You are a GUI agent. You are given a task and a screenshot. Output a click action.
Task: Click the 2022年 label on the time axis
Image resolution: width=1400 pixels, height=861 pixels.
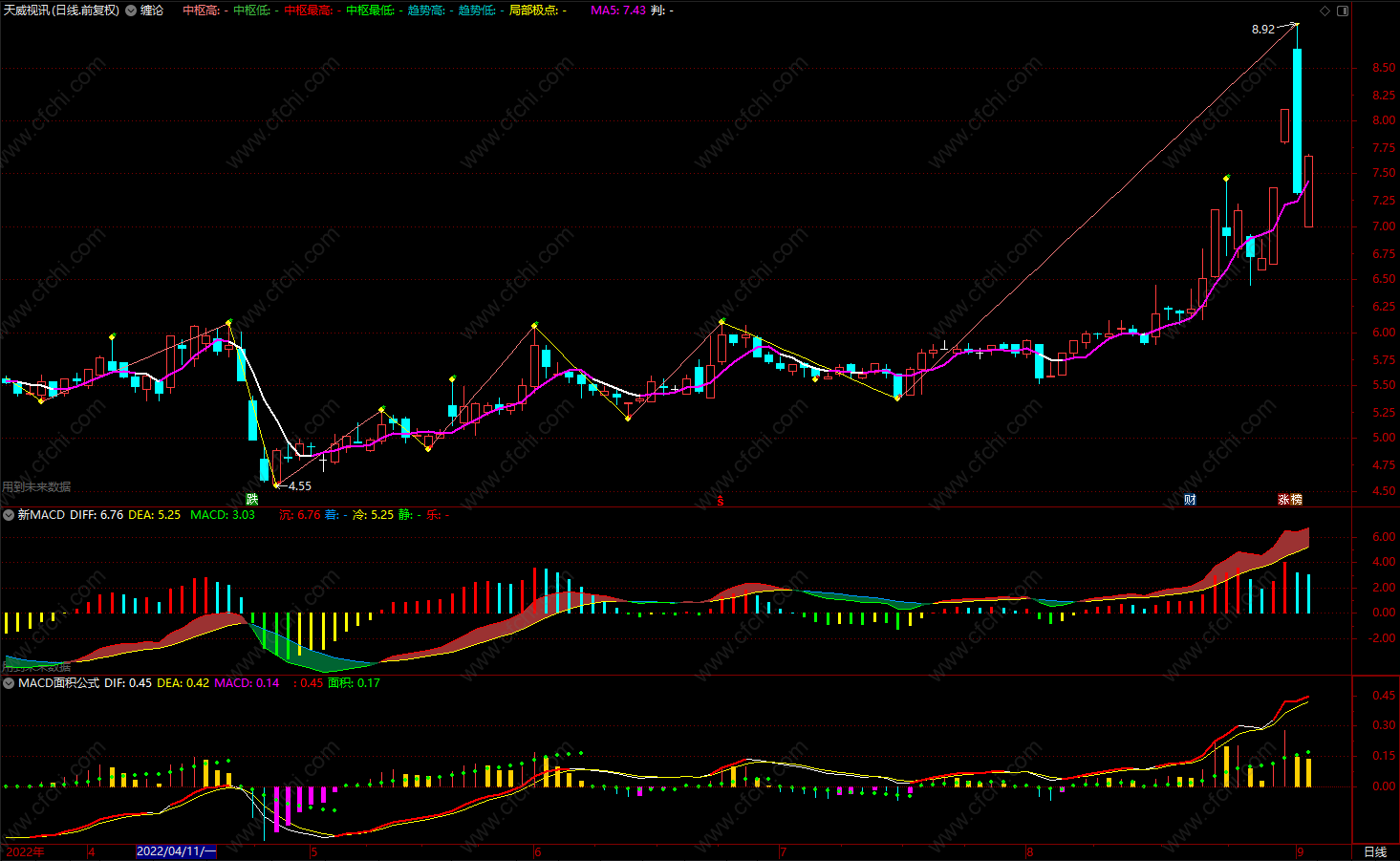pos(25,851)
